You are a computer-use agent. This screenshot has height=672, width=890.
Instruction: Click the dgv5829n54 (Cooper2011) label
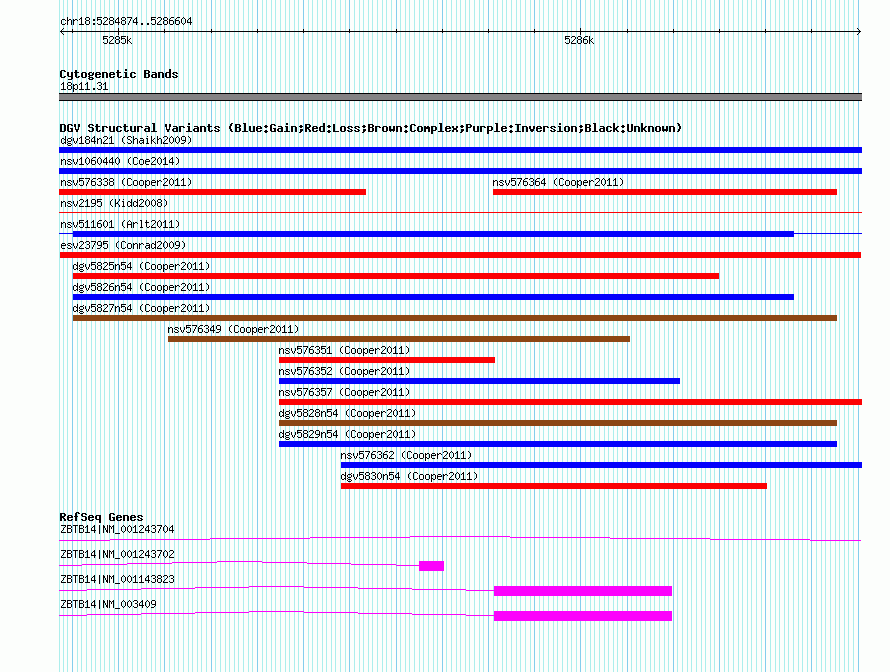click(347, 434)
